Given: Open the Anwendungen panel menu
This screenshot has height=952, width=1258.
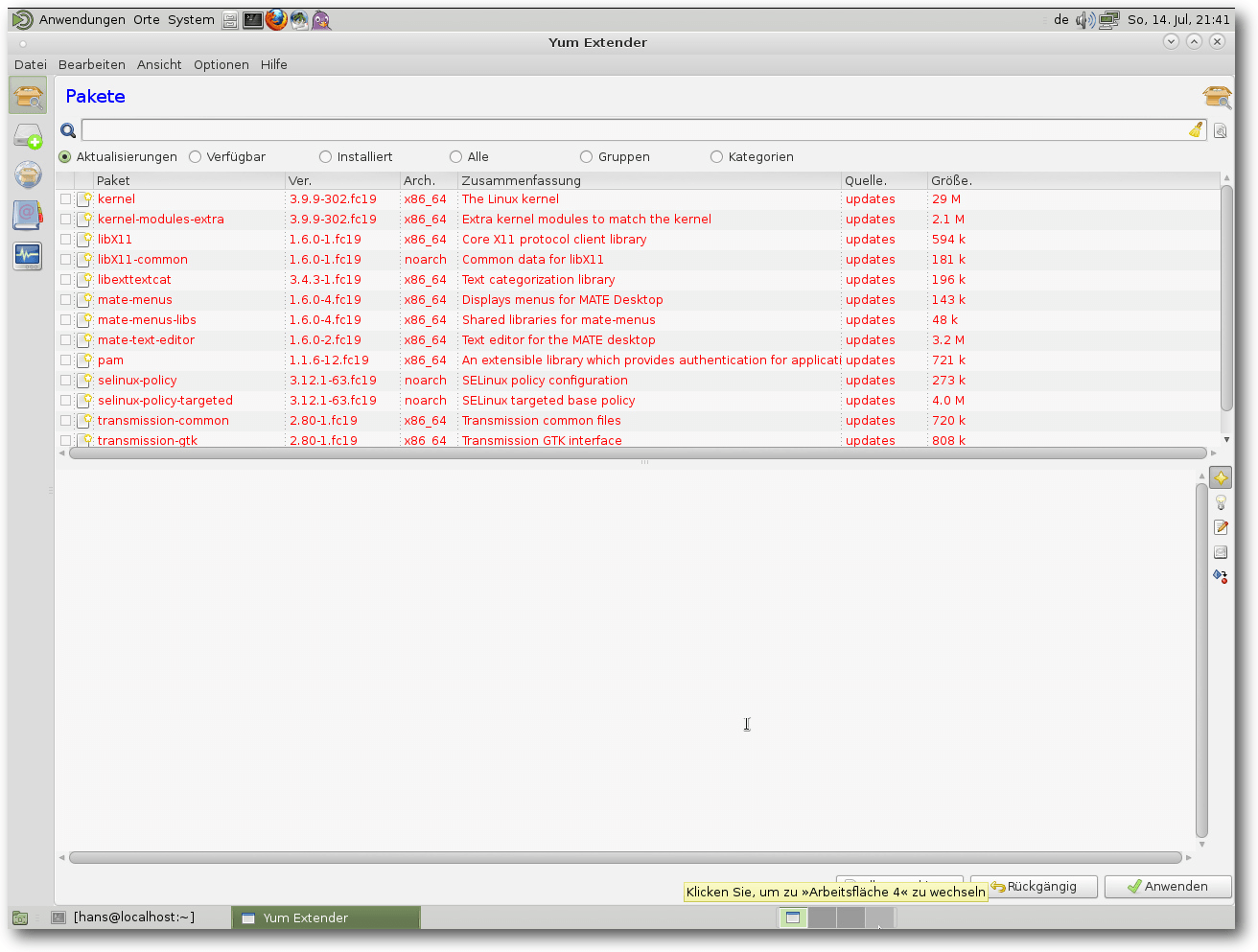Looking at the screenshot, I should tap(82, 20).
